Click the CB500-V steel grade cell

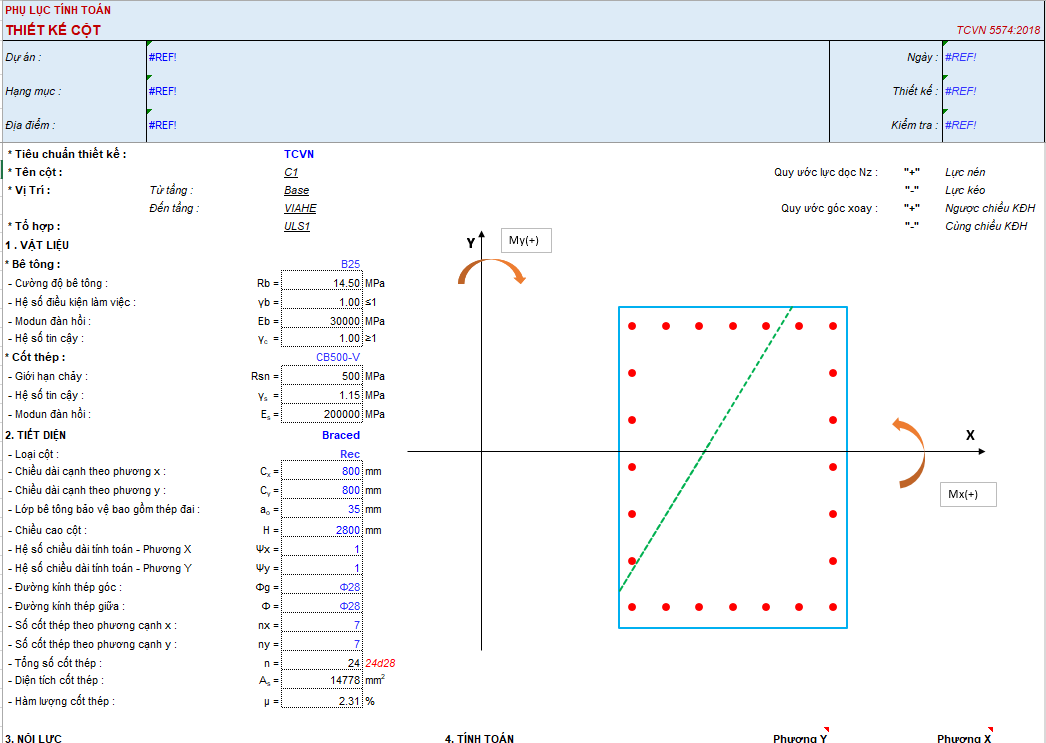[338, 357]
